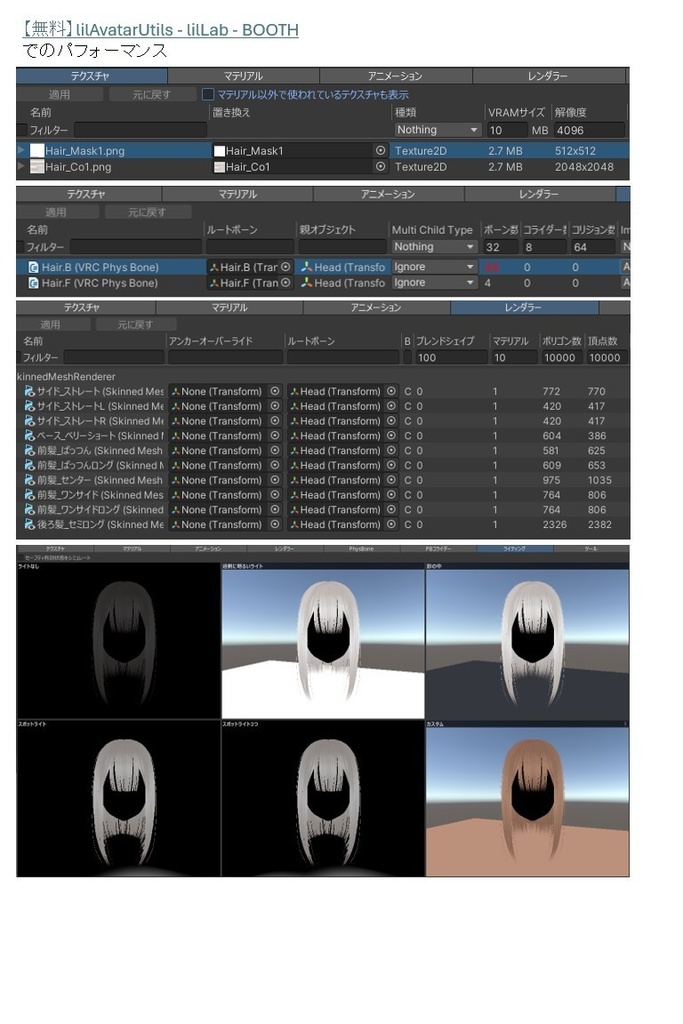The height and width of the screenshot is (1024, 683).
Task: Toggle the フィルター checkbox in the texture list panel
Action: [22, 130]
